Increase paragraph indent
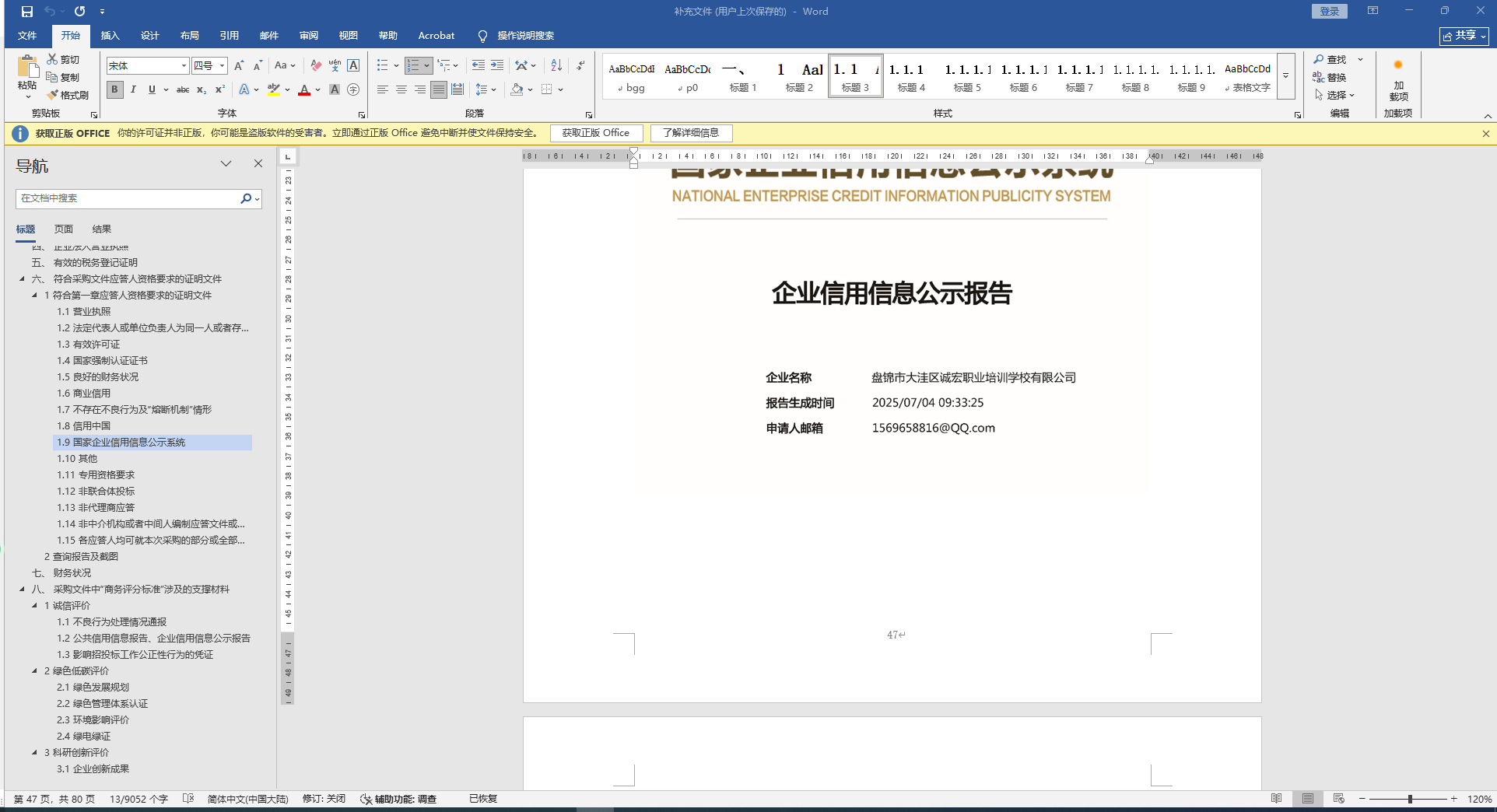The image size is (1497, 812). coord(497,65)
